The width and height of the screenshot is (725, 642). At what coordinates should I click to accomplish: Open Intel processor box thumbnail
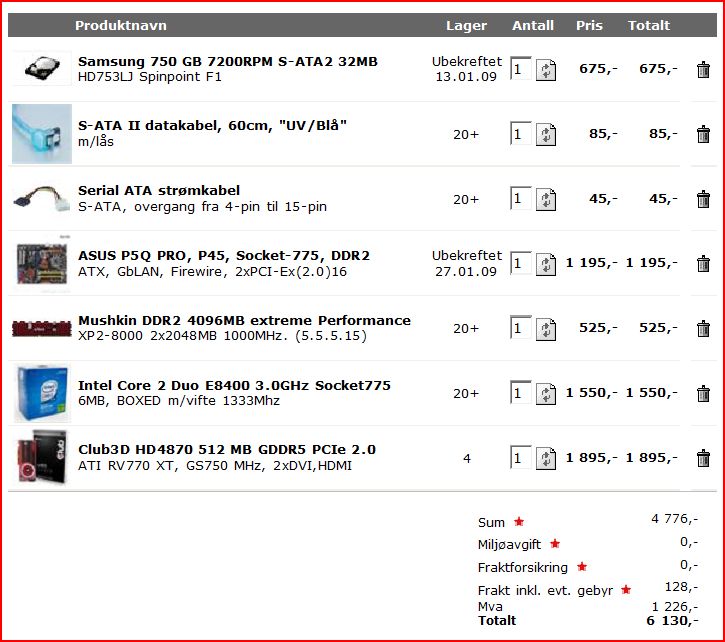(42, 393)
